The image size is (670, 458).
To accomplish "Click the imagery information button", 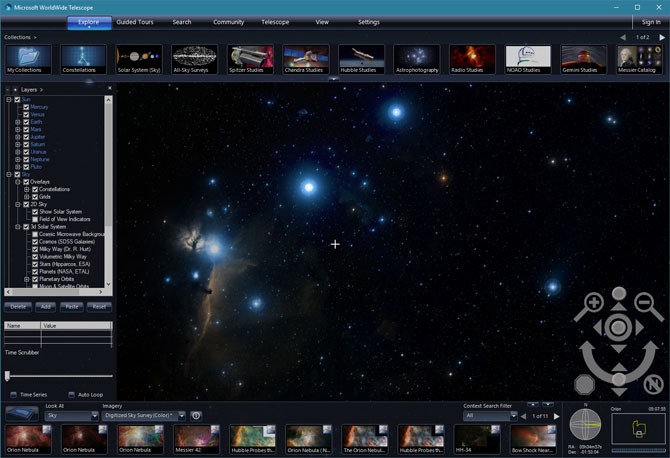I will click(x=196, y=416).
